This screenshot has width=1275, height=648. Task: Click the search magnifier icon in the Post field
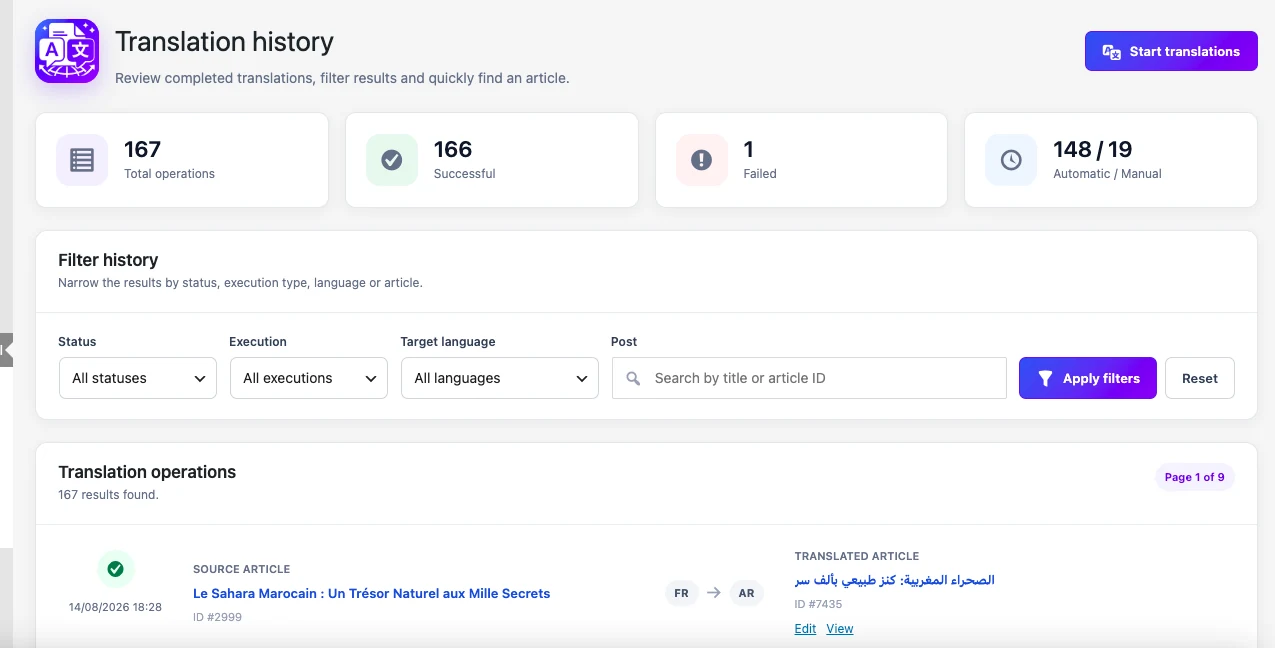click(633, 379)
